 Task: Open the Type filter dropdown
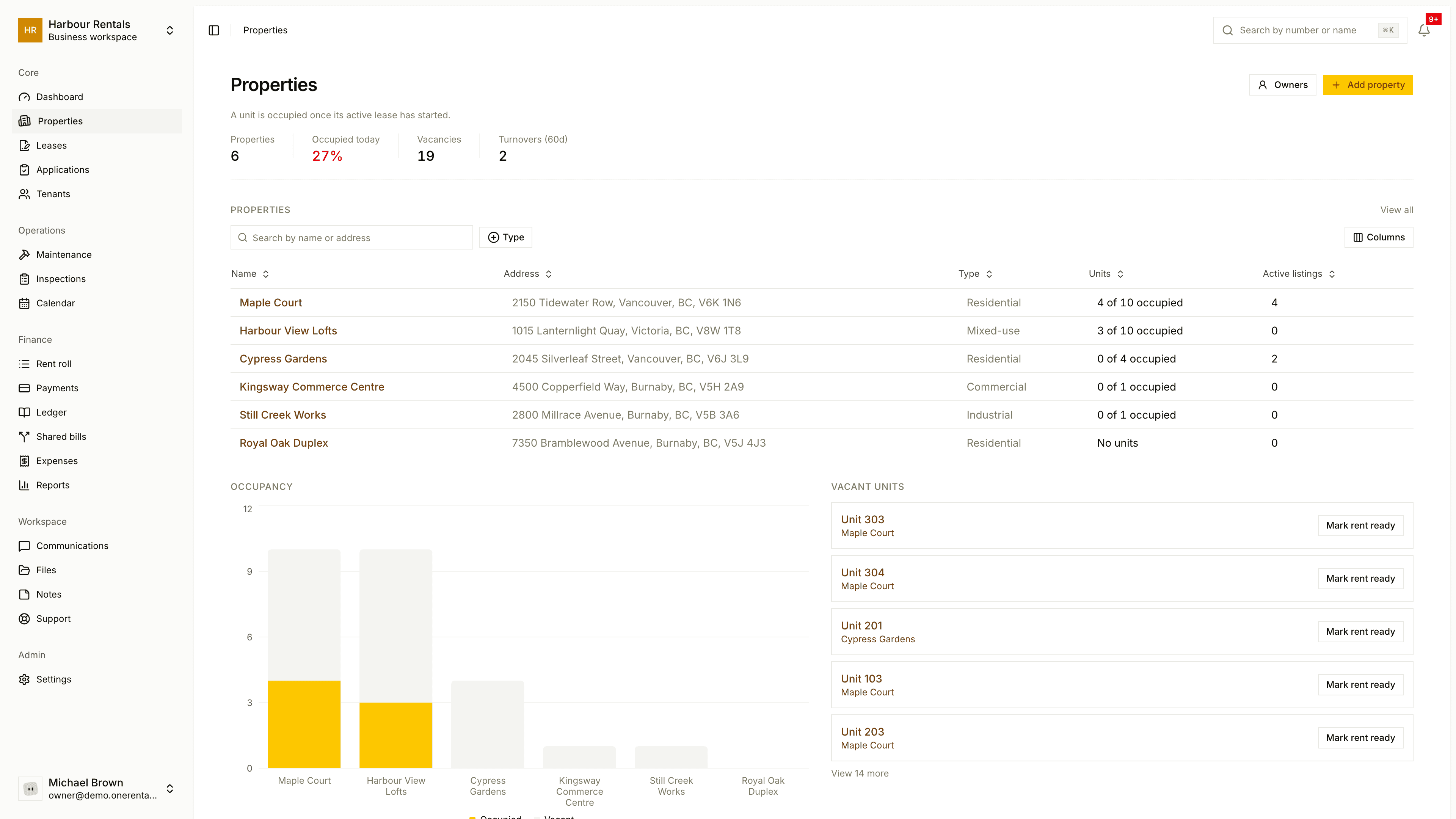(x=505, y=237)
